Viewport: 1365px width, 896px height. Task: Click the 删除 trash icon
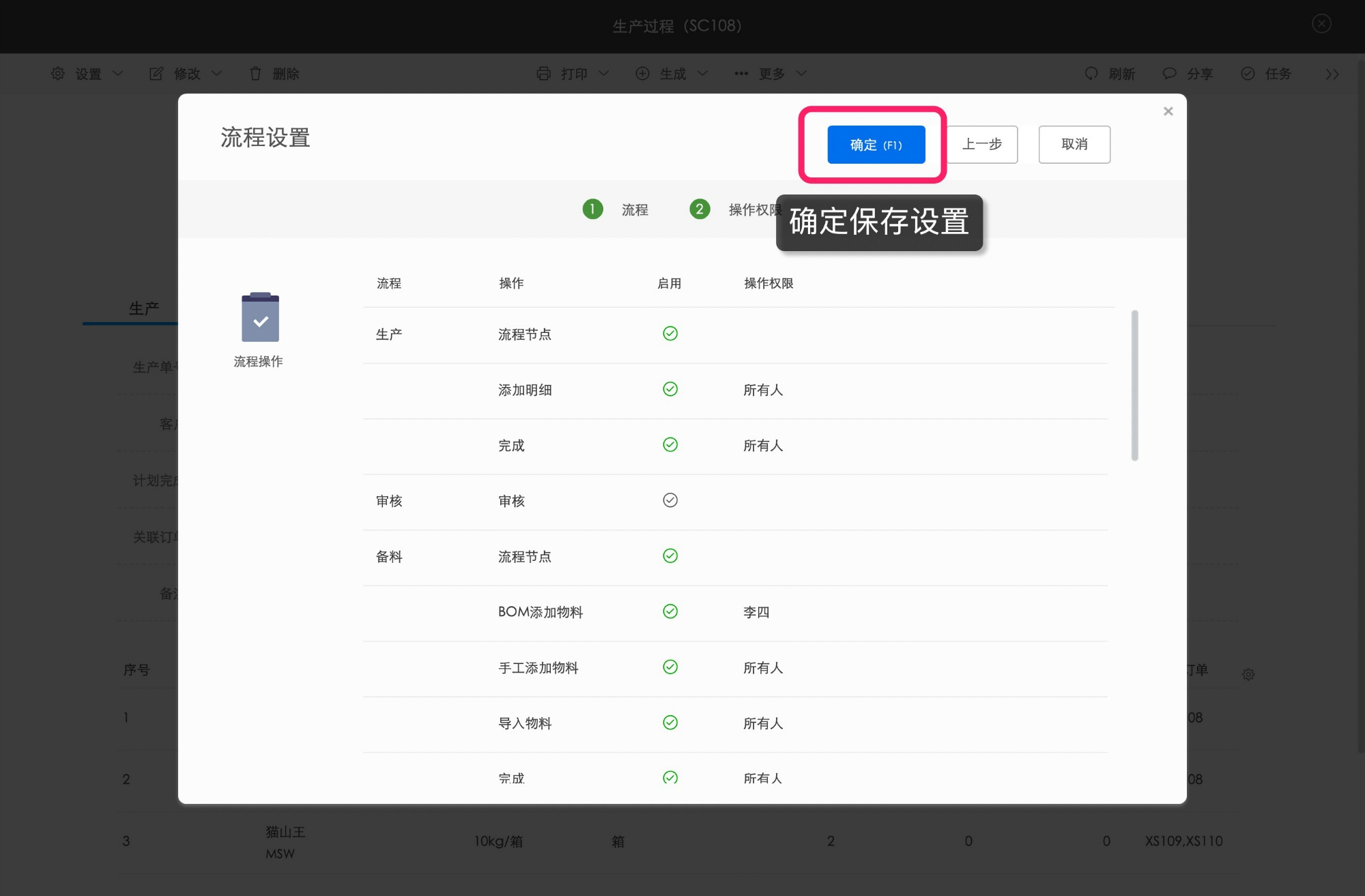coord(255,74)
